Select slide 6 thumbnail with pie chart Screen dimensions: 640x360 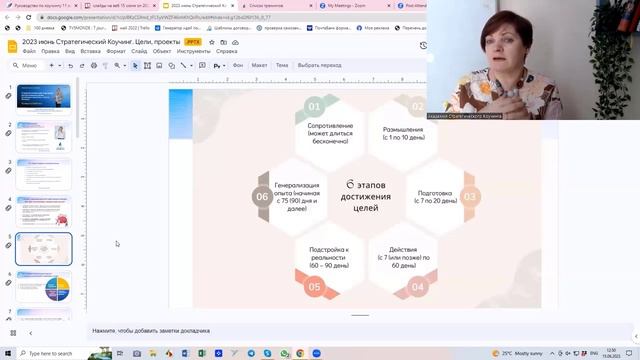tap(44, 287)
